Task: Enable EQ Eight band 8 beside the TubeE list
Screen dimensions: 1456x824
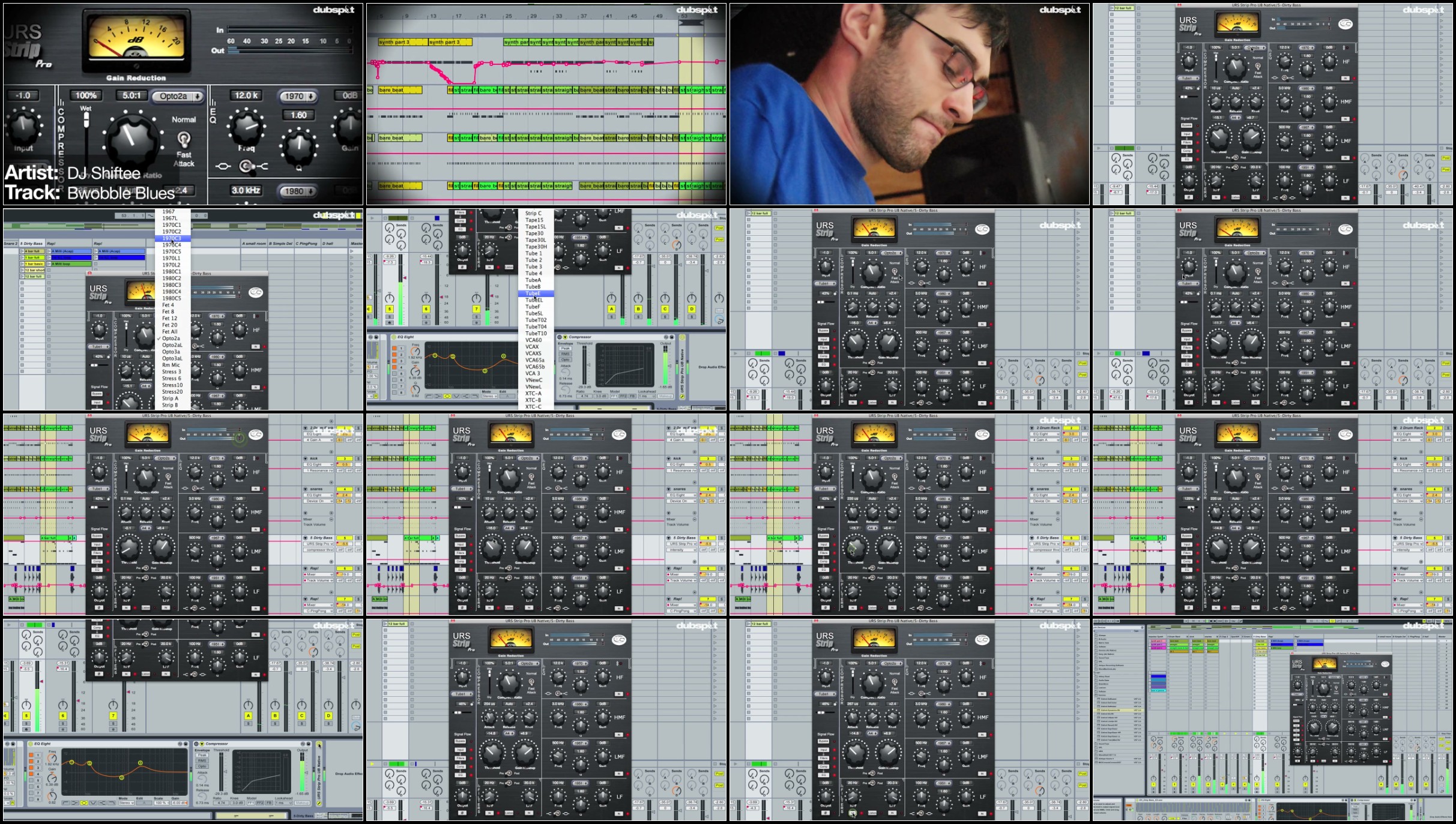Action: (x=394, y=392)
